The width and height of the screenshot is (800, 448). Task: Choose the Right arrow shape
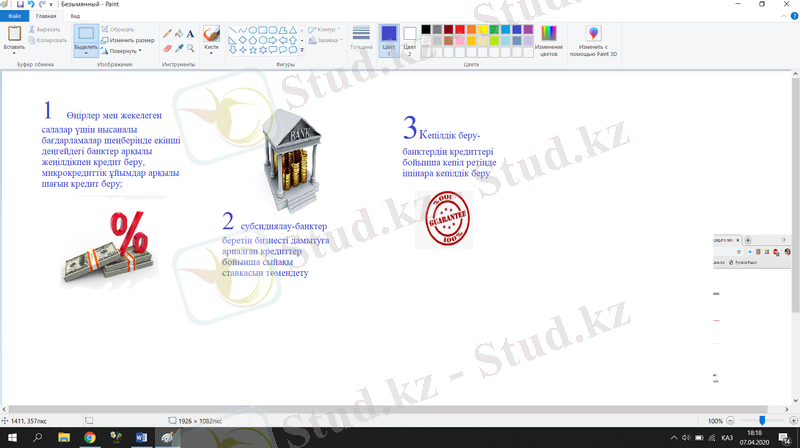272,40
